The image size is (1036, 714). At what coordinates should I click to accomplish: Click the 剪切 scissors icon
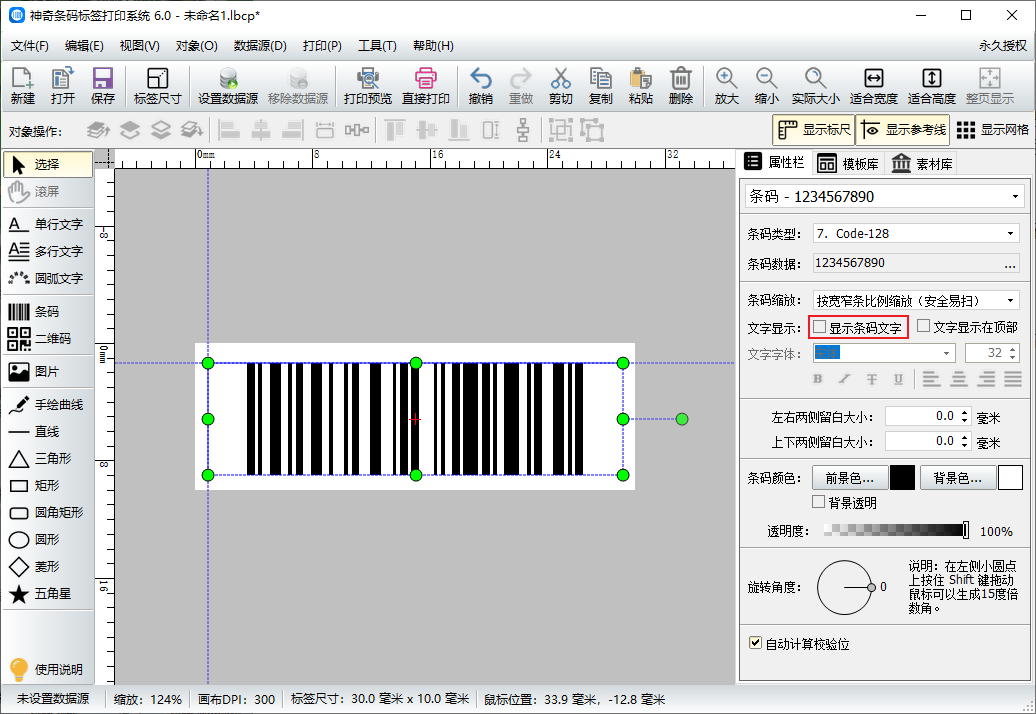[x=560, y=86]
